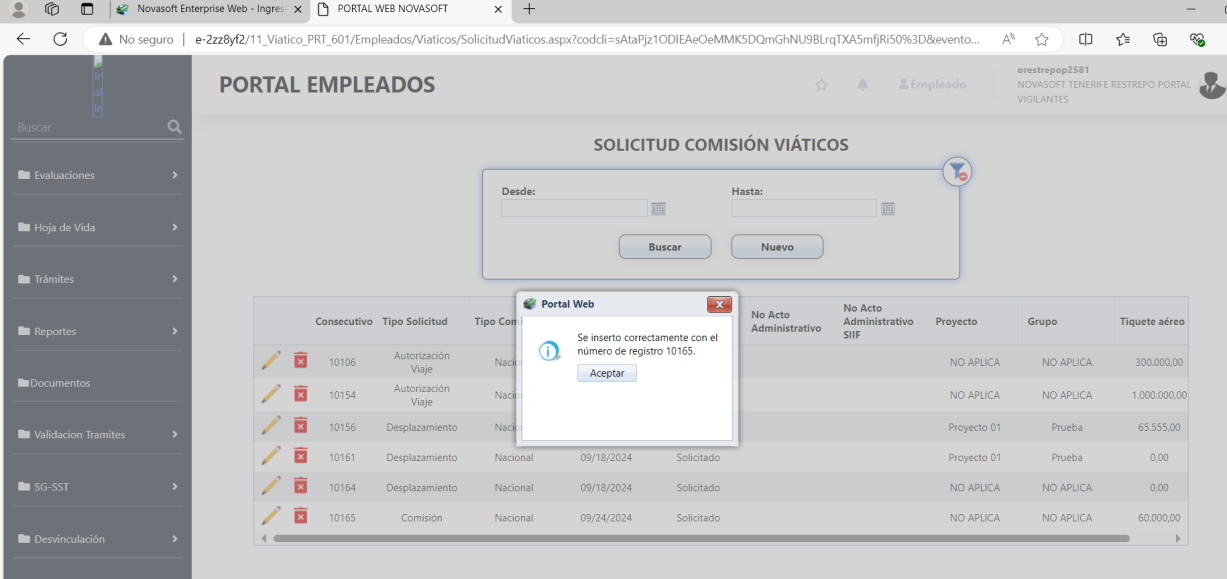The image size is (1227, 579).
Task: Click the Nuevo button
Action: 777,247
